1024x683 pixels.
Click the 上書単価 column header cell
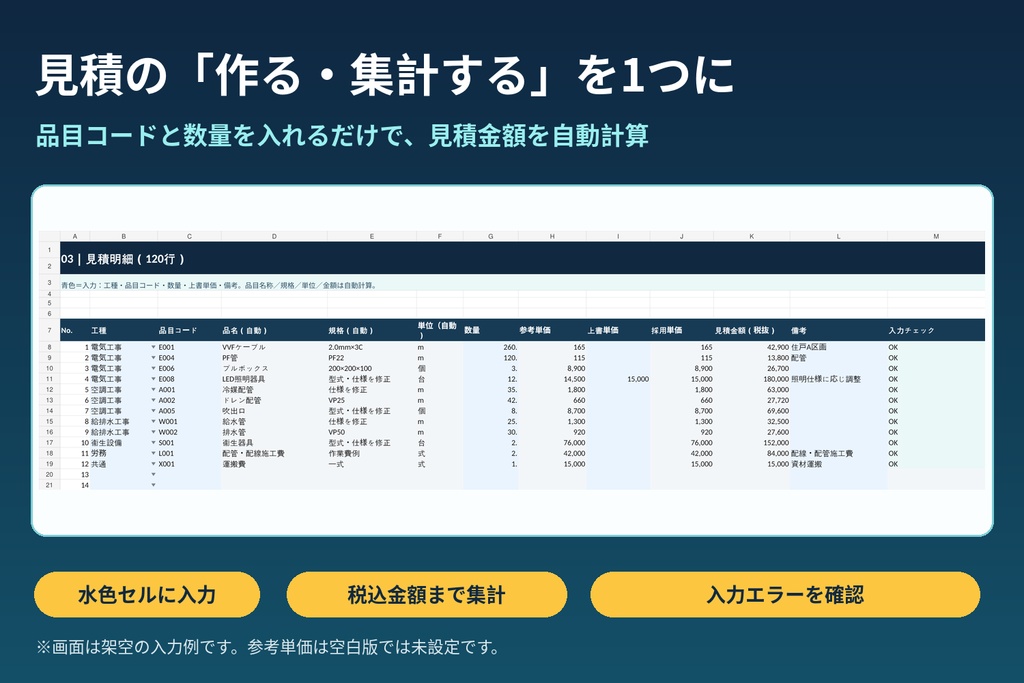pyautogui.click(x=618, y=330)
